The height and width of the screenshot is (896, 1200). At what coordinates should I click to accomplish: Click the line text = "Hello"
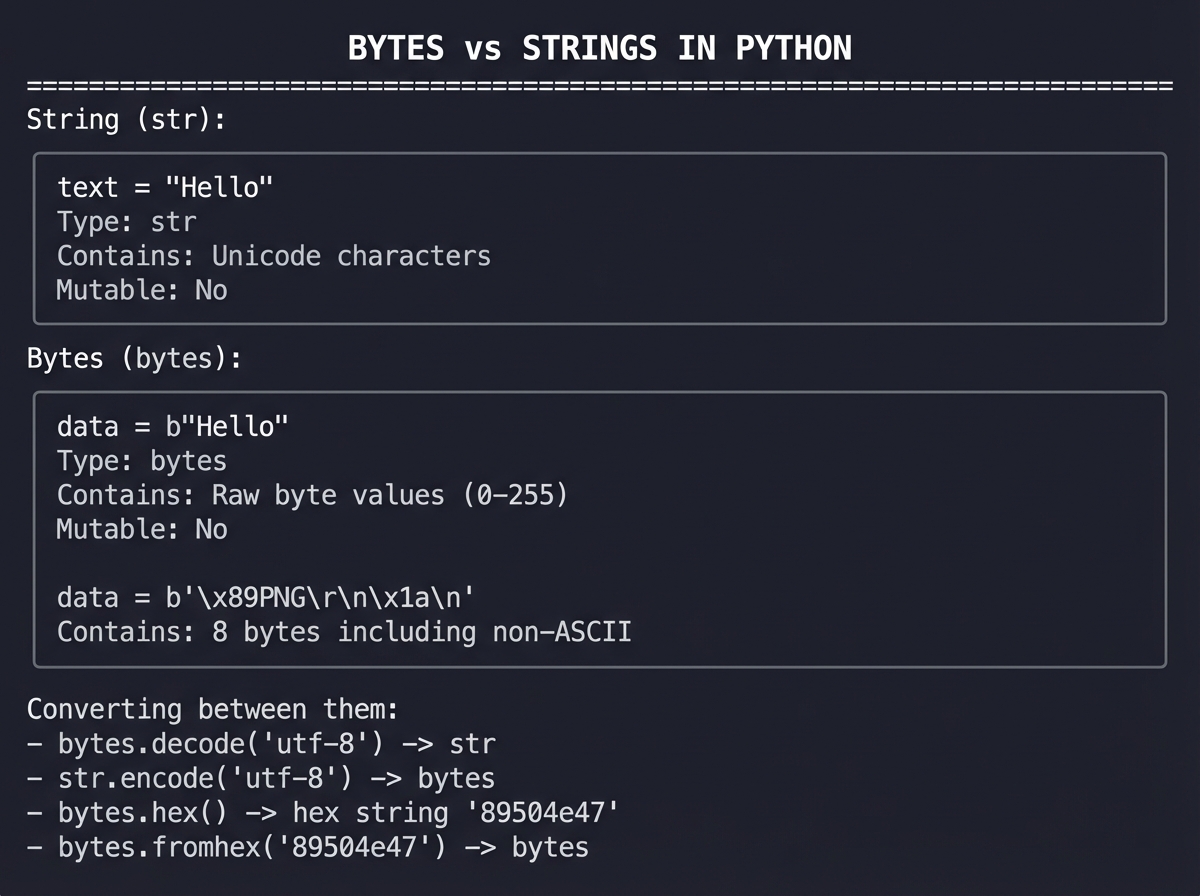click(x=165, y=188)
